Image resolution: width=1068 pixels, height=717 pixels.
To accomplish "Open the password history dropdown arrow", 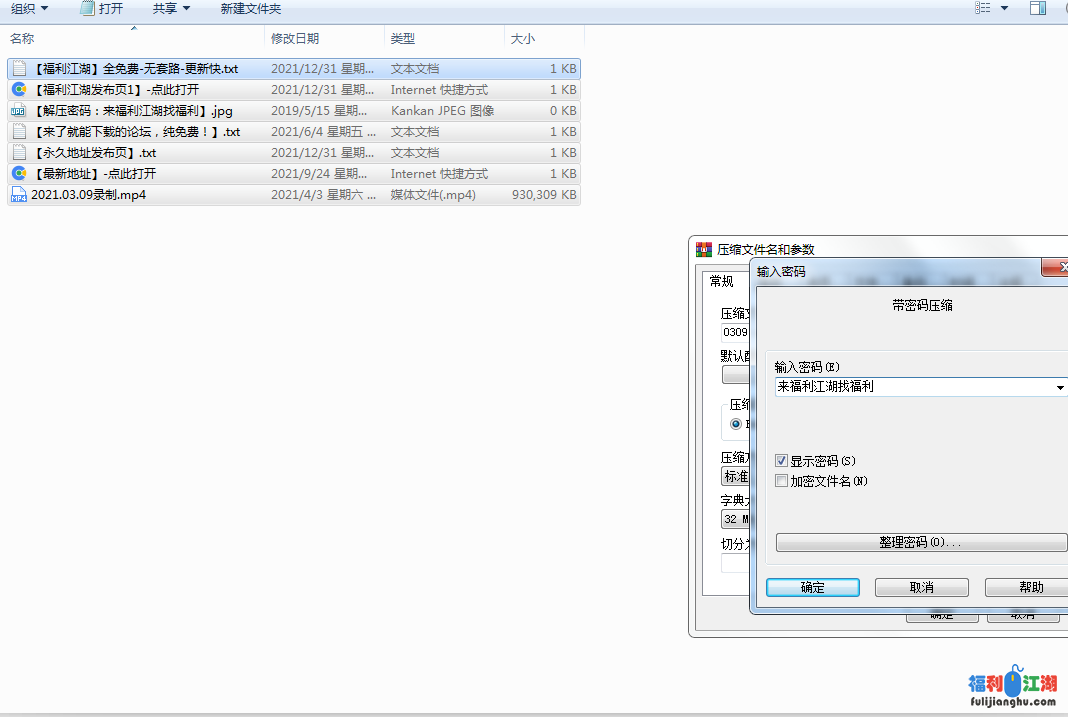I will coord(1060,387).
